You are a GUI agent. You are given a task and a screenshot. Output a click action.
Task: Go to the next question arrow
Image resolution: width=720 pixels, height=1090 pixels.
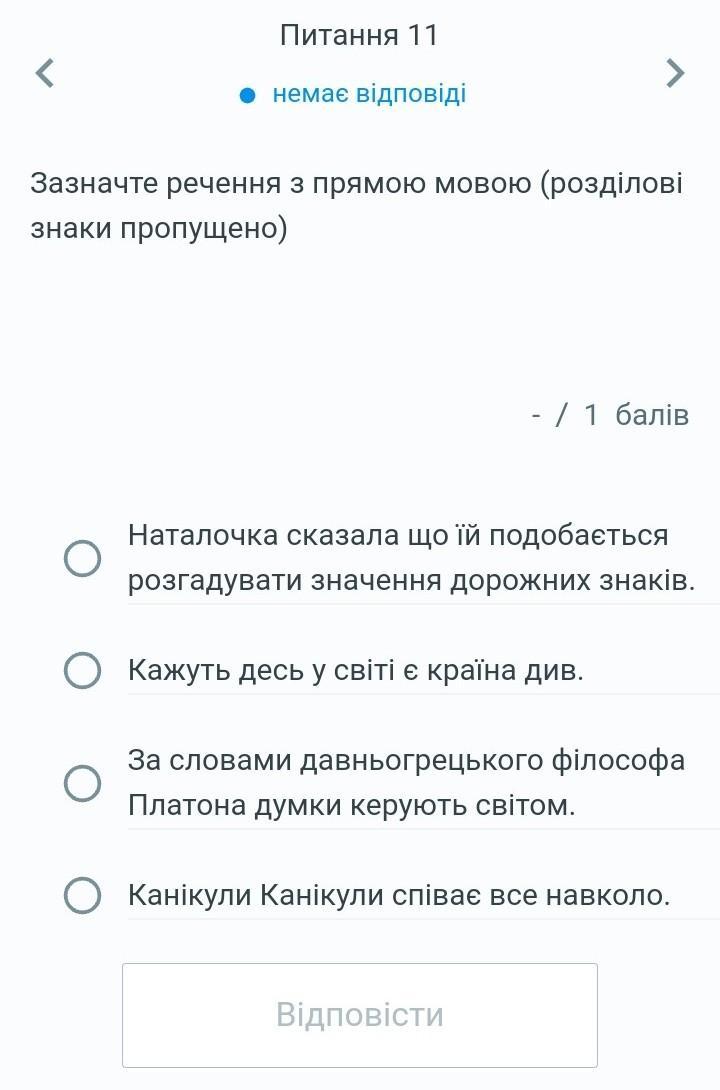click(x=676, y=72)
